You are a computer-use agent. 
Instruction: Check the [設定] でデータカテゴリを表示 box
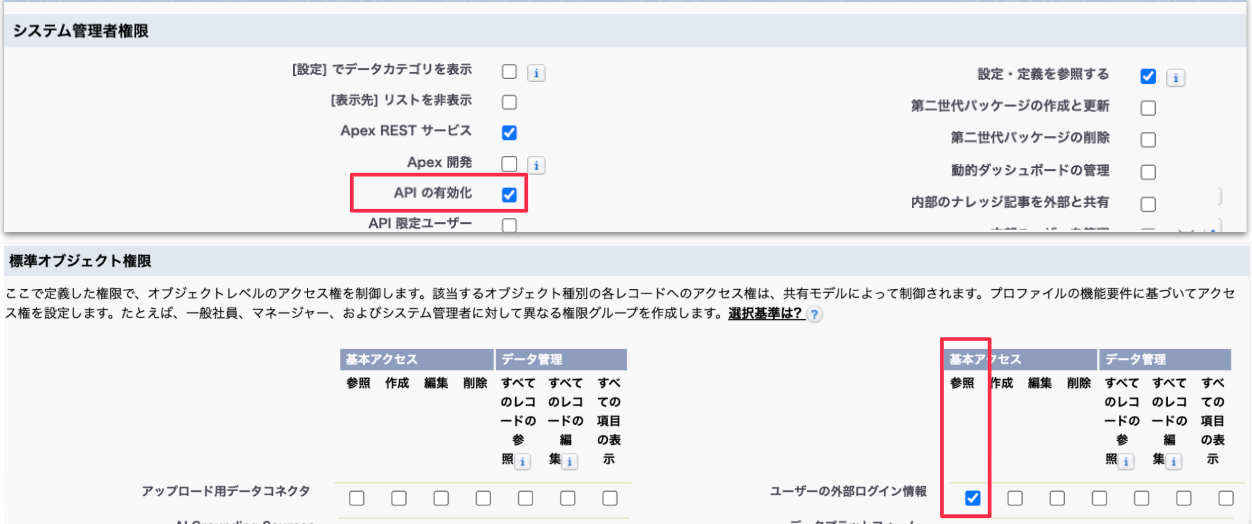(509, 72)
